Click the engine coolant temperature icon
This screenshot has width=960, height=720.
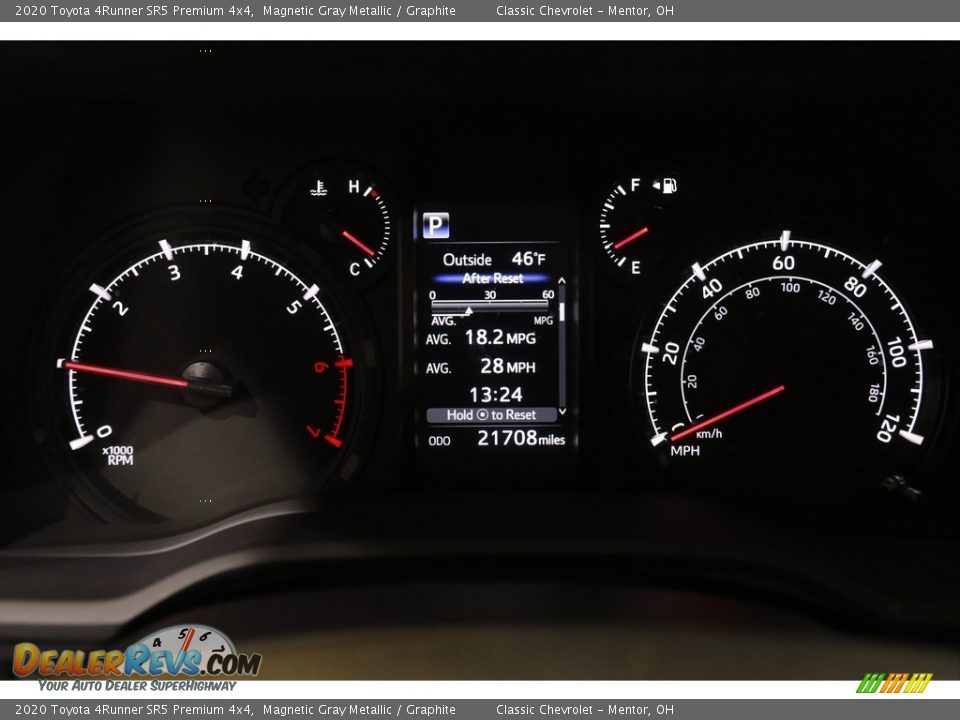pos(318,189)
